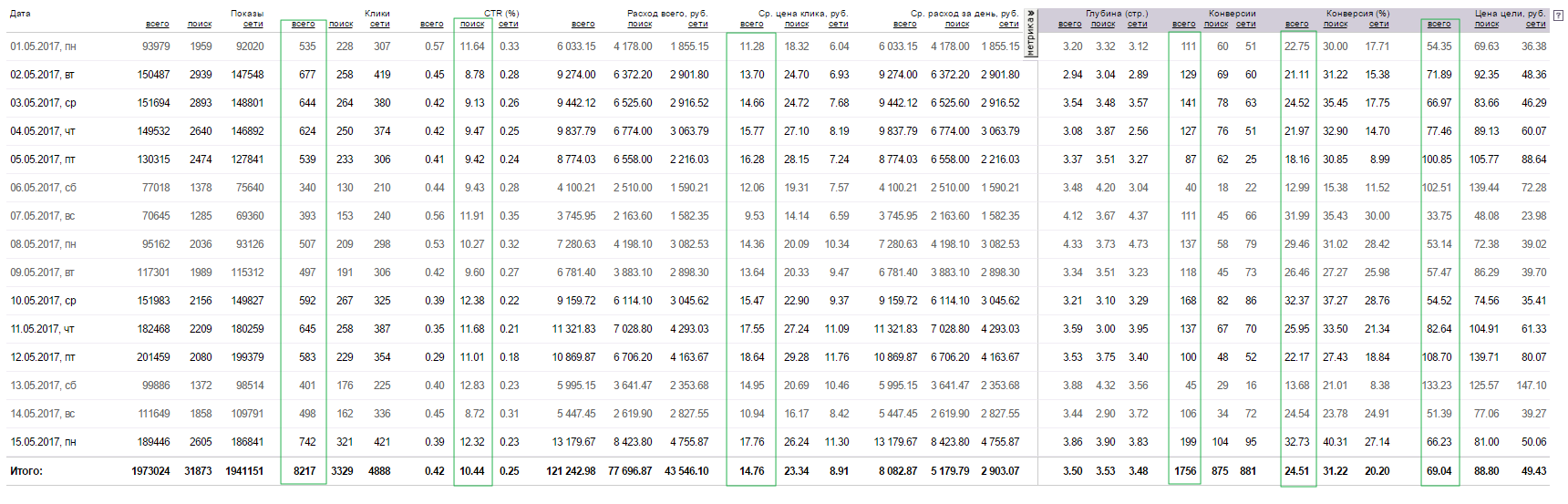Sort by Расход всего поиск column
1568x504 pixels.
point(640,25)
